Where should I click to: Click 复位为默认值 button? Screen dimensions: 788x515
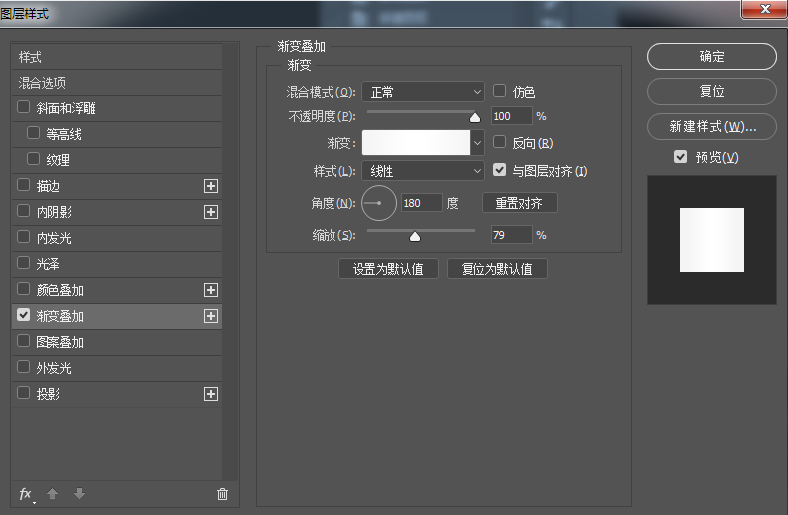click(x=497, y=269)
